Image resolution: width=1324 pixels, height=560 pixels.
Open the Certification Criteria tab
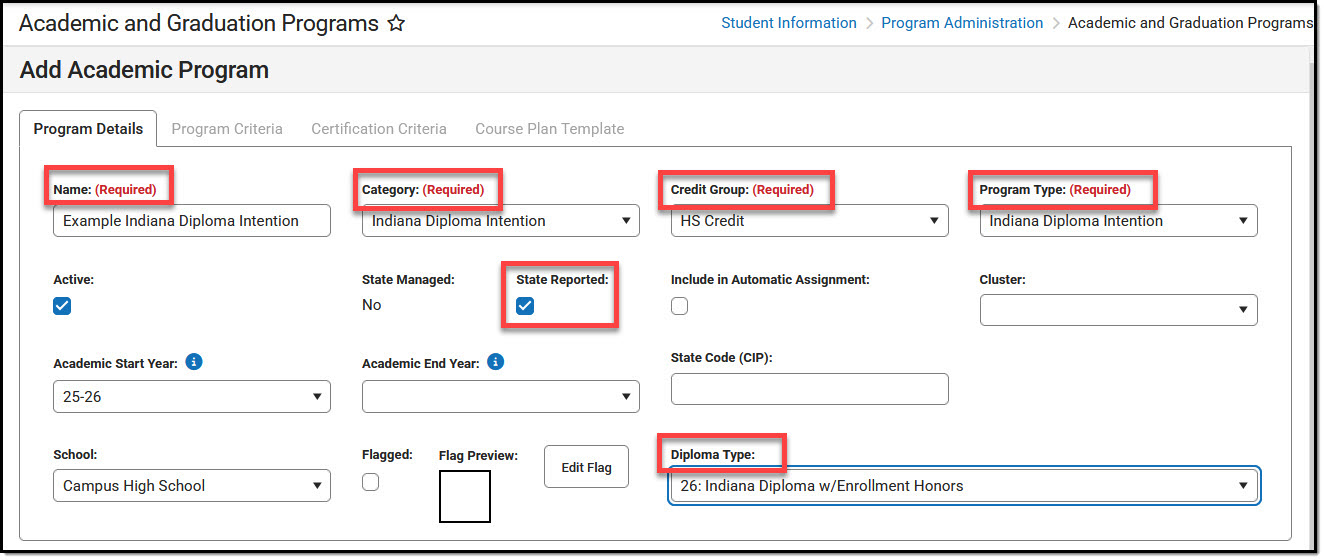(379, 129)
